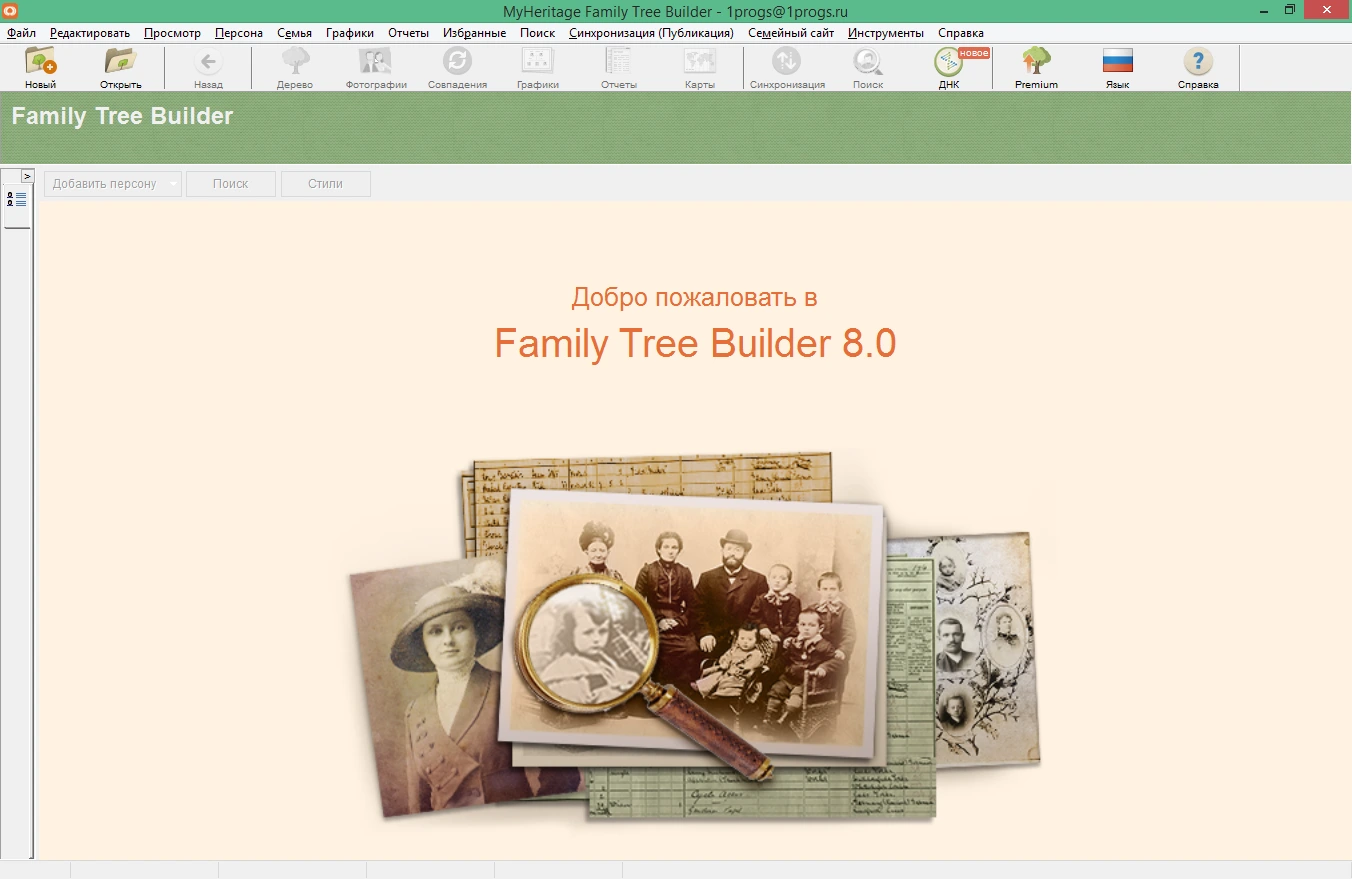
Task: Open a project via Открыть folder icon
Action: click(120, 67)
